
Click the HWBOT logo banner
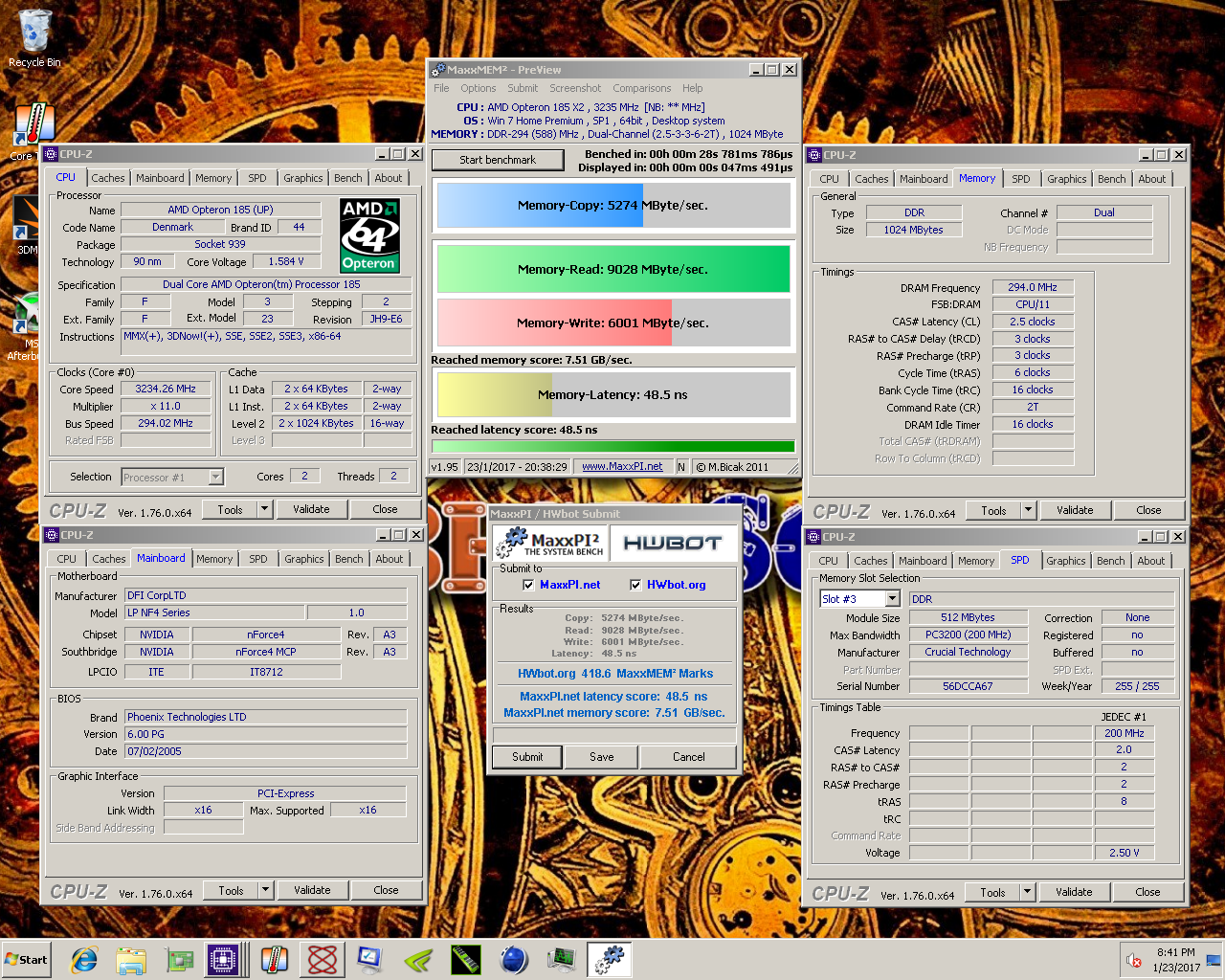(x=673, y=544)
